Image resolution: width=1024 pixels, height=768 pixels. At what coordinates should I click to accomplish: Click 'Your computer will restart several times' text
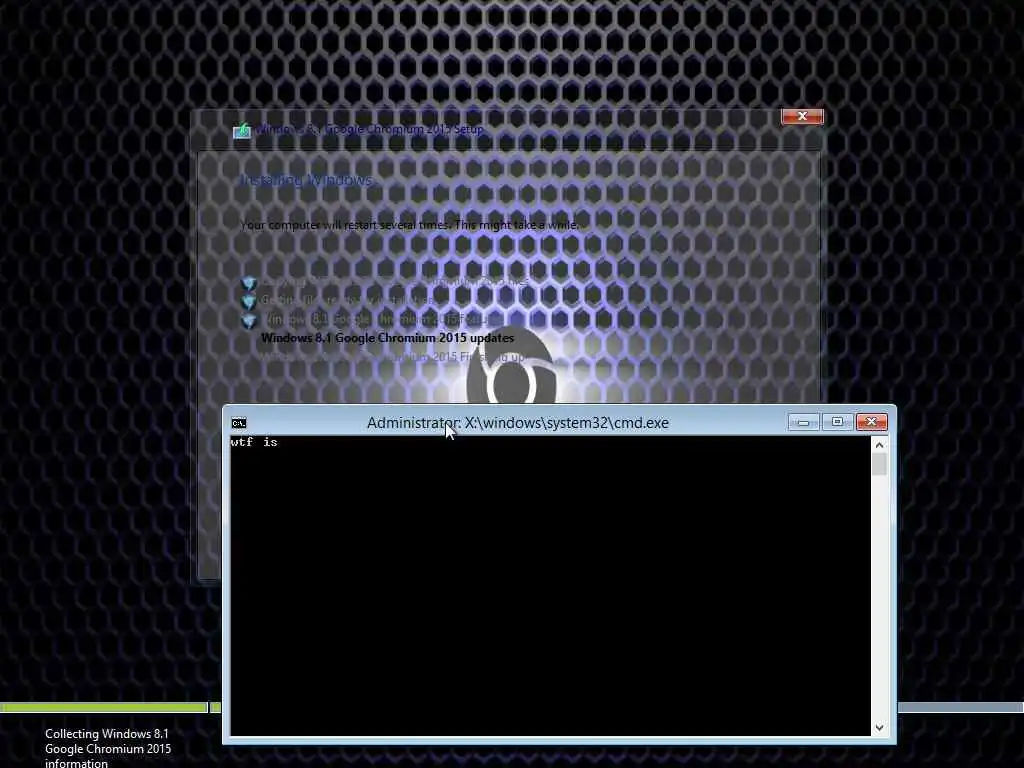pos(409,225)
